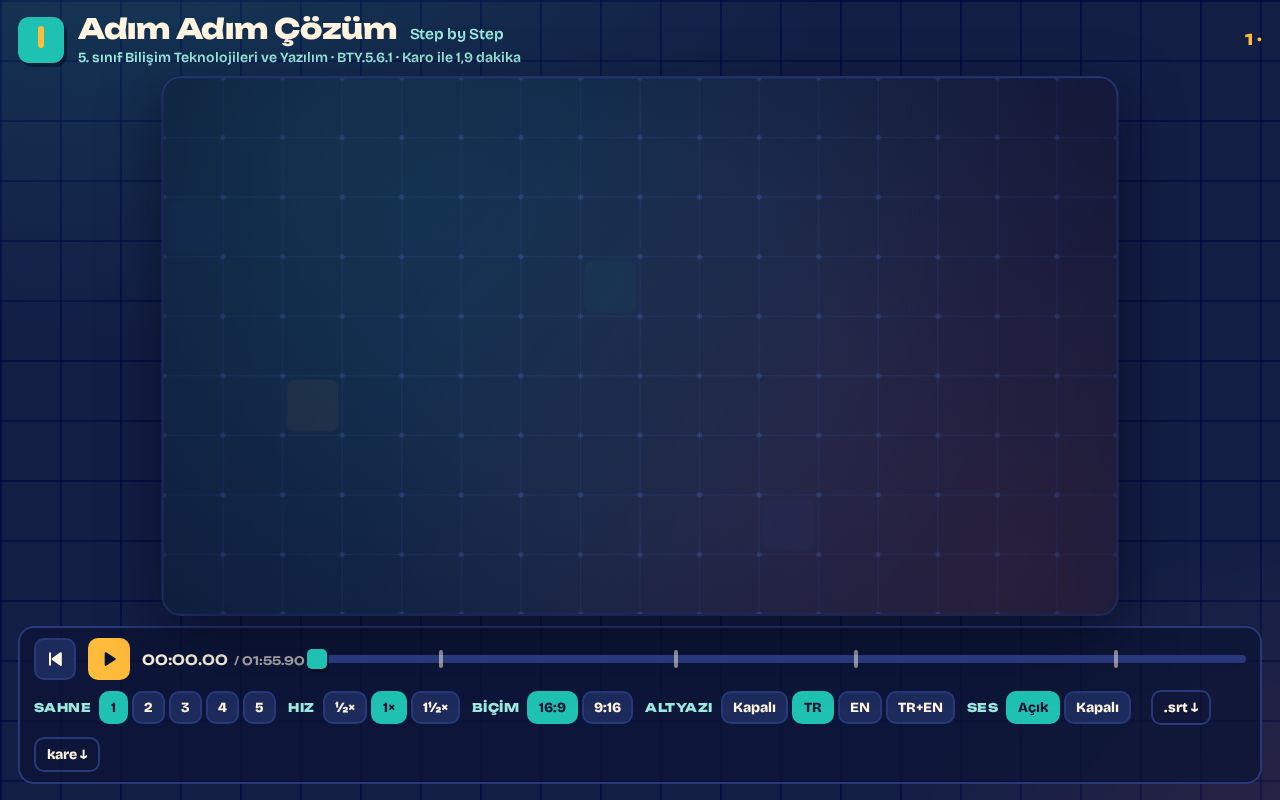
Task: Click the fourth scene marker on the timeline
Action: [x=1116, y=659]
